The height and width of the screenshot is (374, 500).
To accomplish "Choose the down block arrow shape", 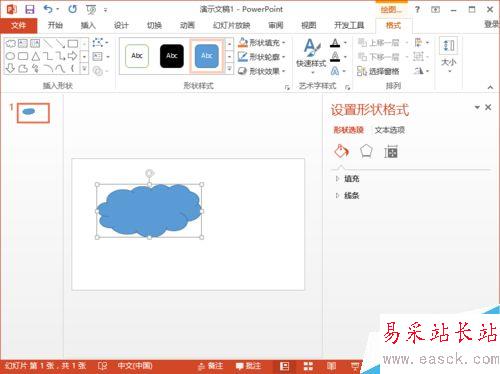I will (x=10, y=68).
